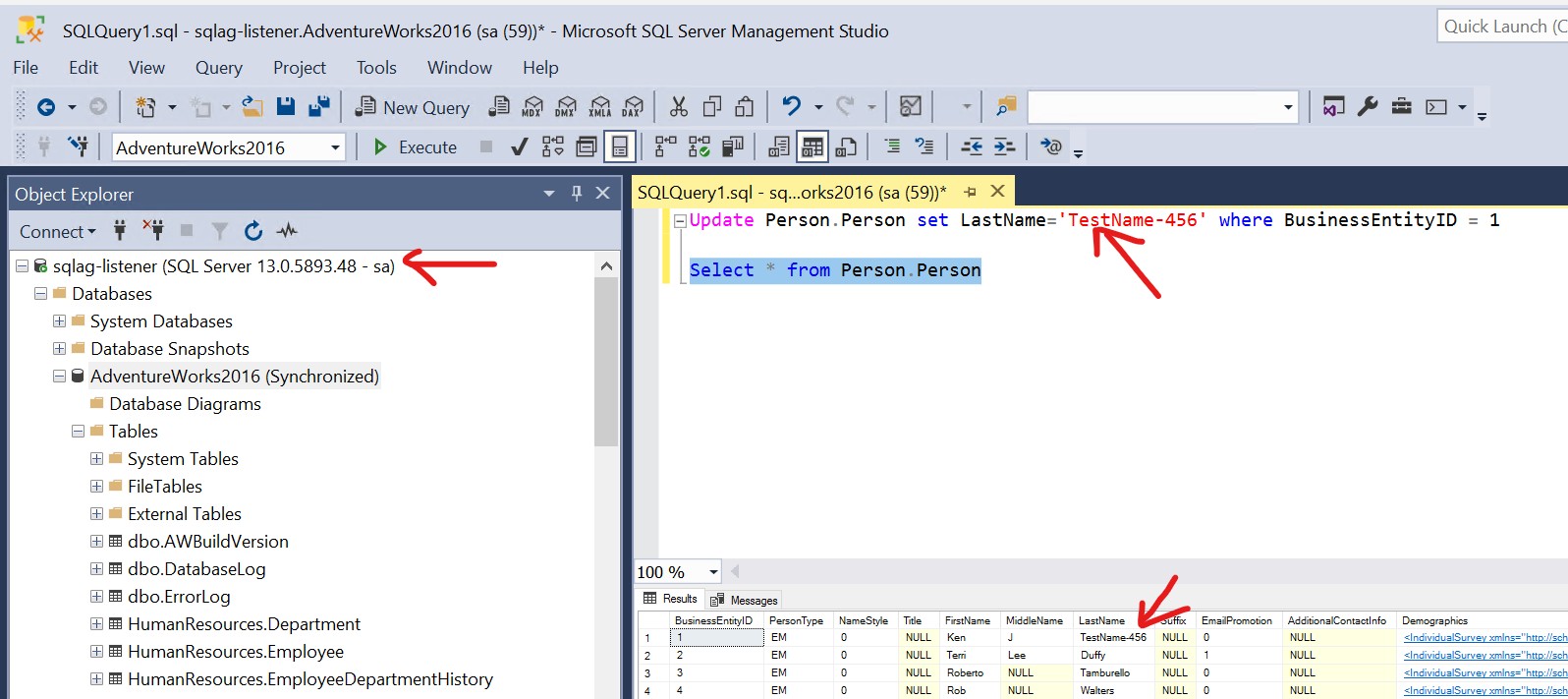This screenshot has width=1568, height=699.
Task: Switch to the Results tab
Action: pyautogui.click(x=670, y=599)
